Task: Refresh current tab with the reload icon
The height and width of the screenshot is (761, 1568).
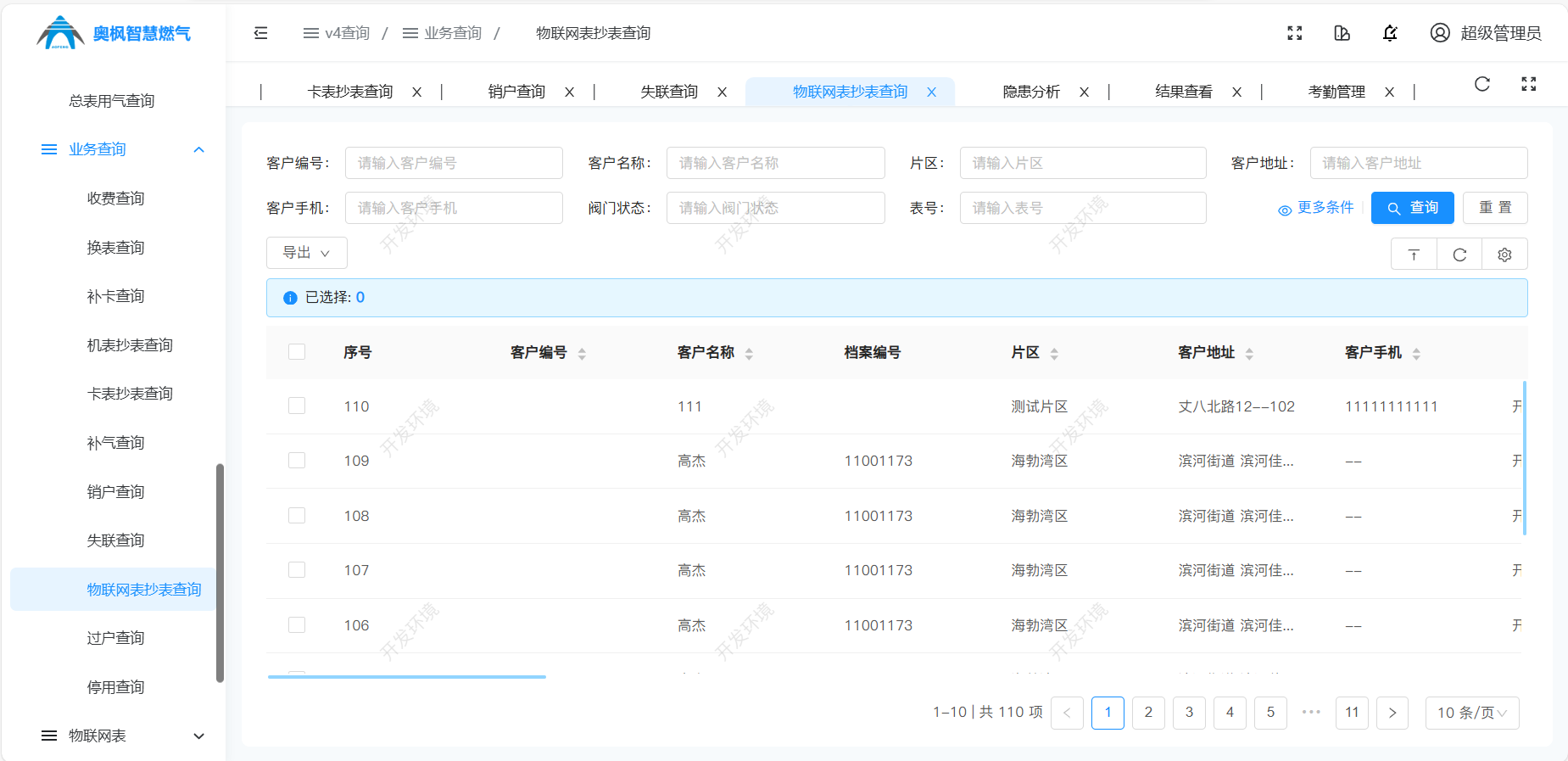Action: point(1482,84)
